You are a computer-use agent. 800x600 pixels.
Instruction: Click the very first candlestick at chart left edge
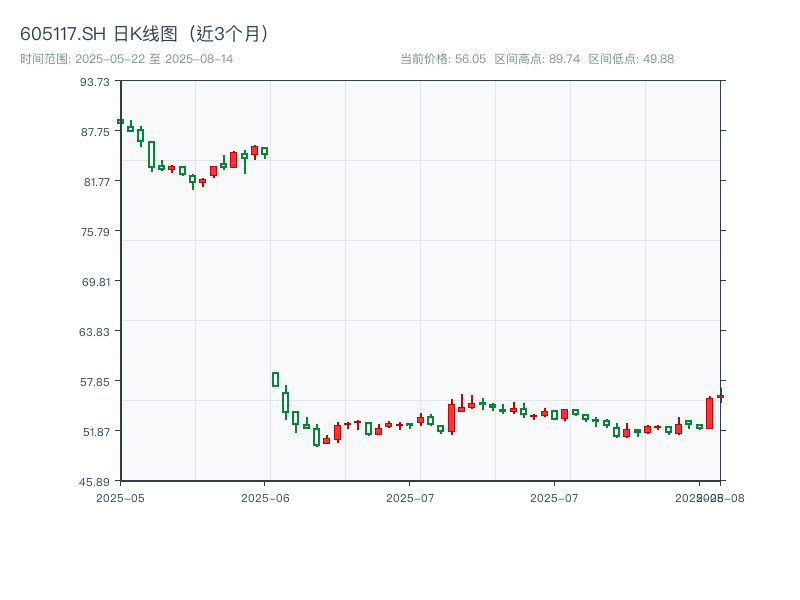pyautogui.click(x=121, y=122)
